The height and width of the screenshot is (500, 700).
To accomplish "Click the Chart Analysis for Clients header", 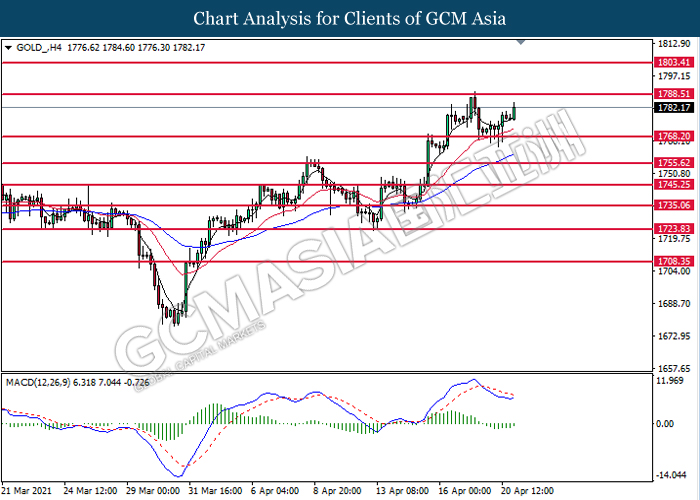I will coord(350,19).
